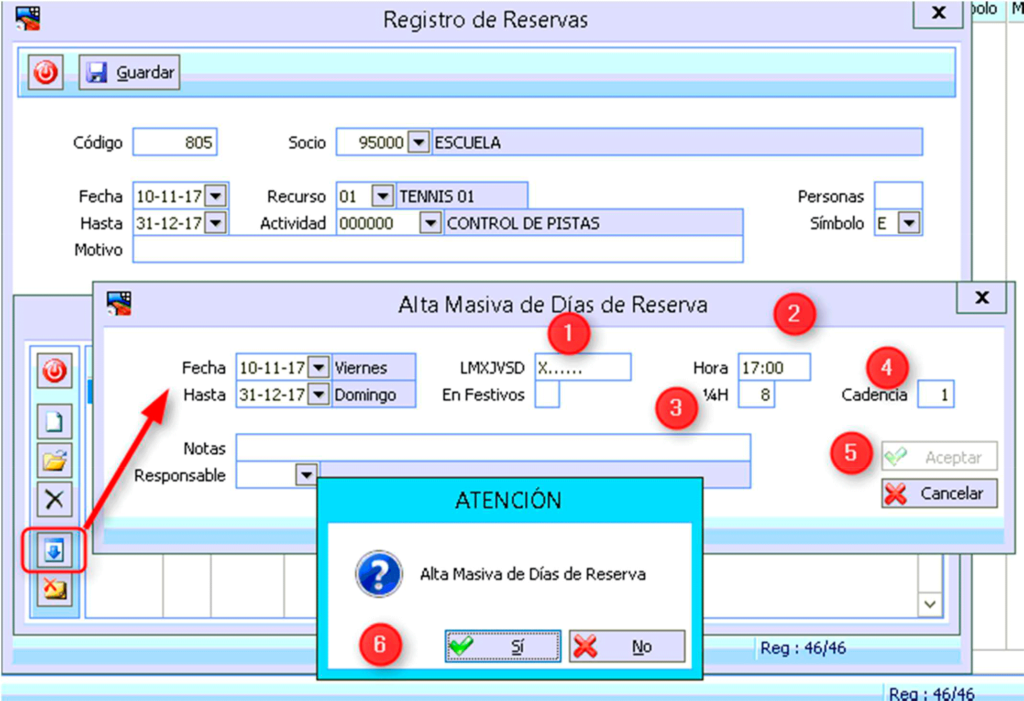Click No in the ATENCIÓN dialog
The height and width of the screenshot is (701, 1024).
[x=627, y=646]
